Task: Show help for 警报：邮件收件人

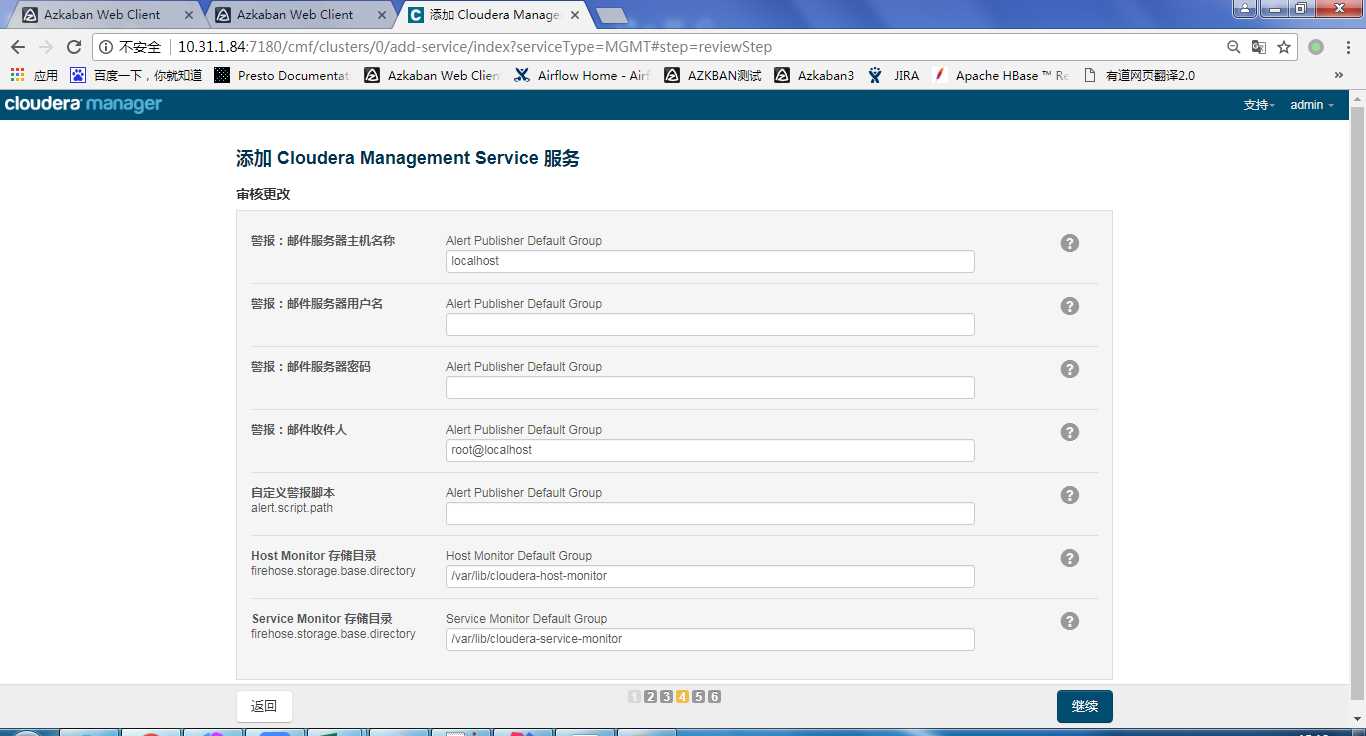Action: (x=1070, y=432)
